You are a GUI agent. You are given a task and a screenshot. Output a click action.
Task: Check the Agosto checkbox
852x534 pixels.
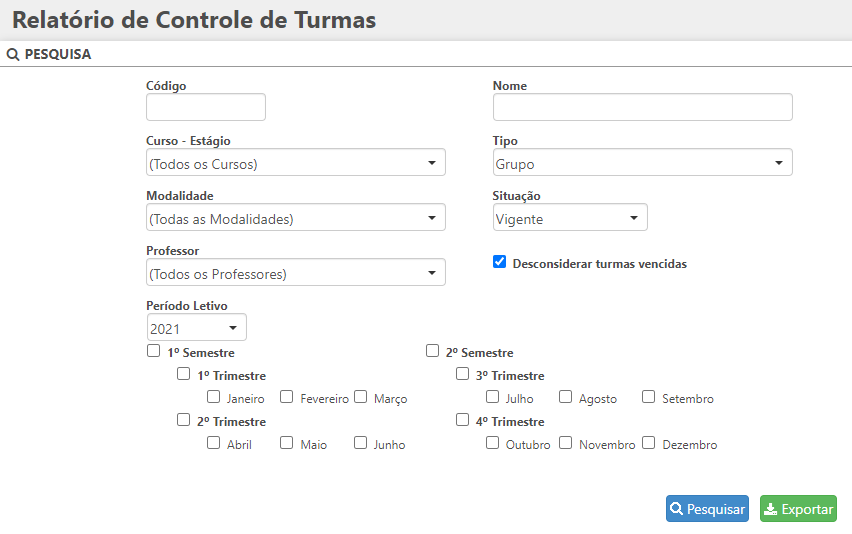pos(566,397)
